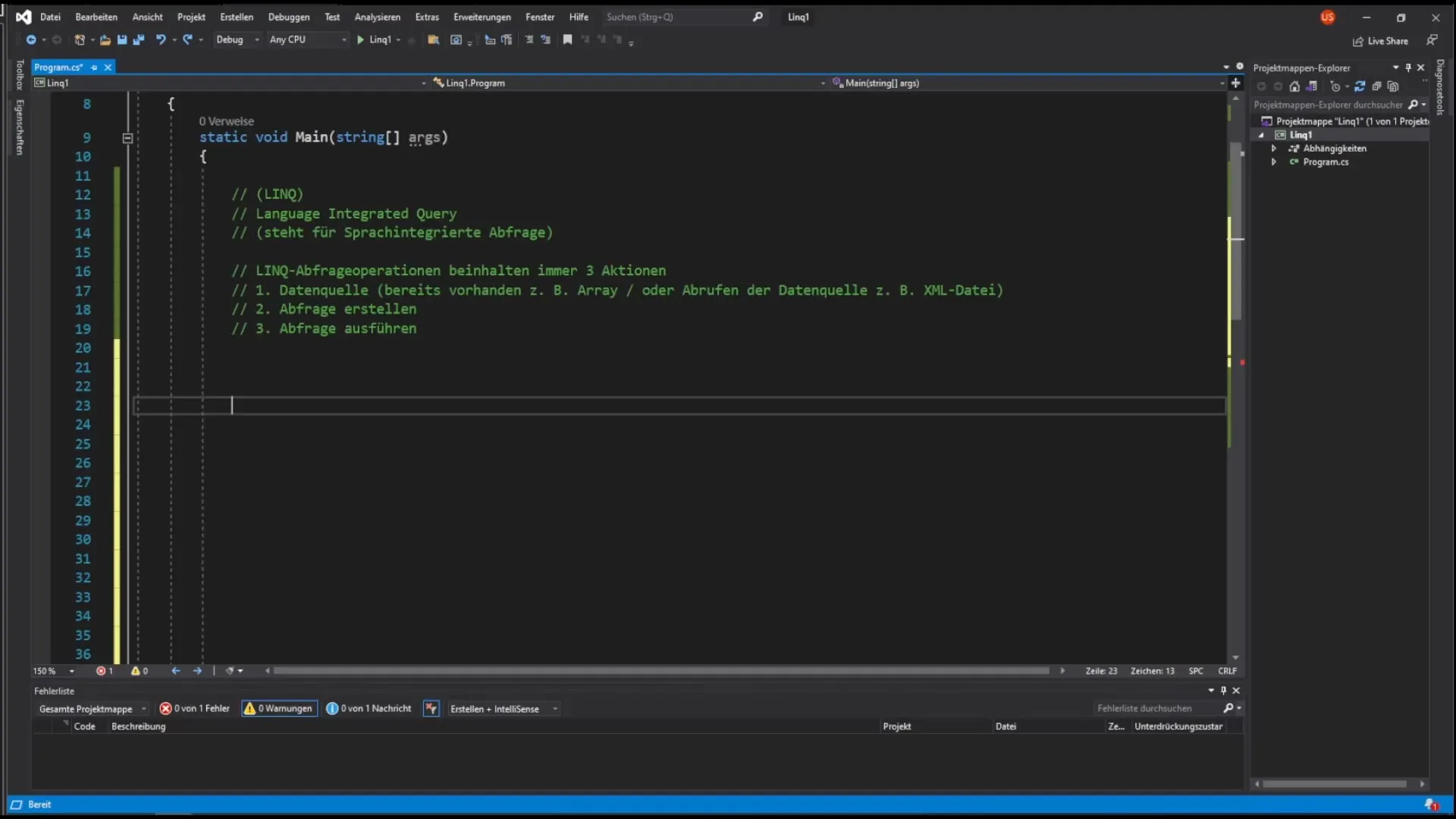Increase line indent in toolbar

coord(545,39)
